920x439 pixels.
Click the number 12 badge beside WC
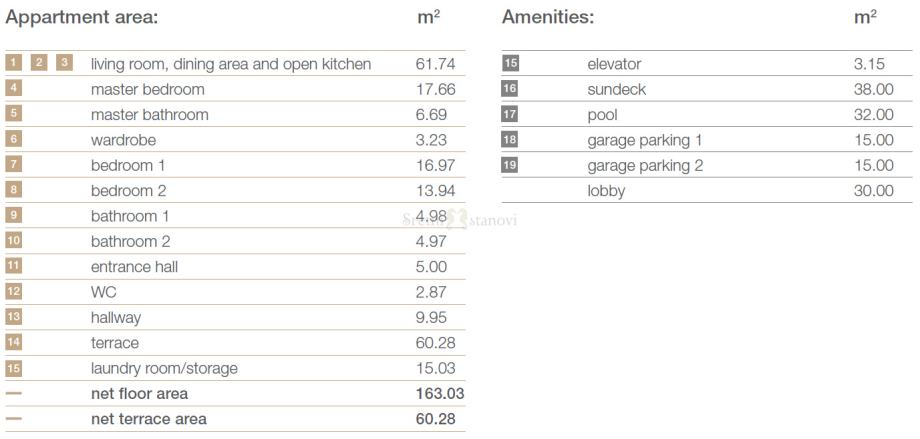(x=14, y=291)
